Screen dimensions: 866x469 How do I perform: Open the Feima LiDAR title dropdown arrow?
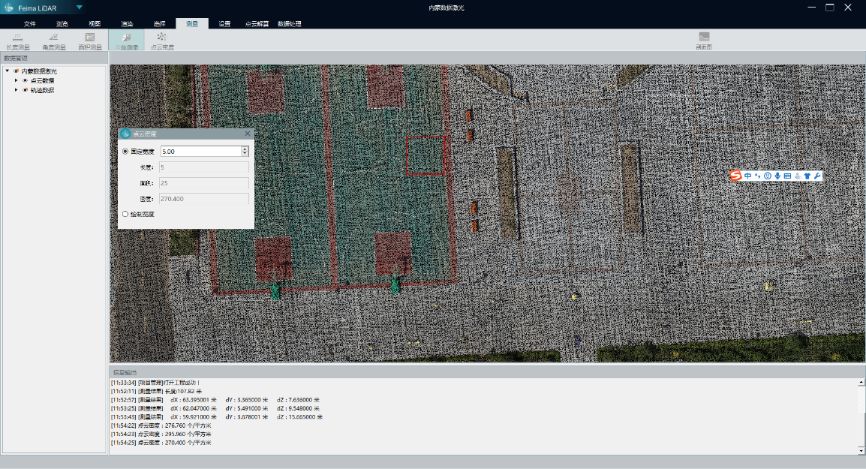79,7
